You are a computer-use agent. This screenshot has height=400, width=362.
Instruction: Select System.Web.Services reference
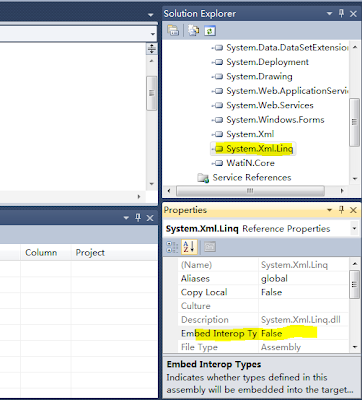[262, 105]
